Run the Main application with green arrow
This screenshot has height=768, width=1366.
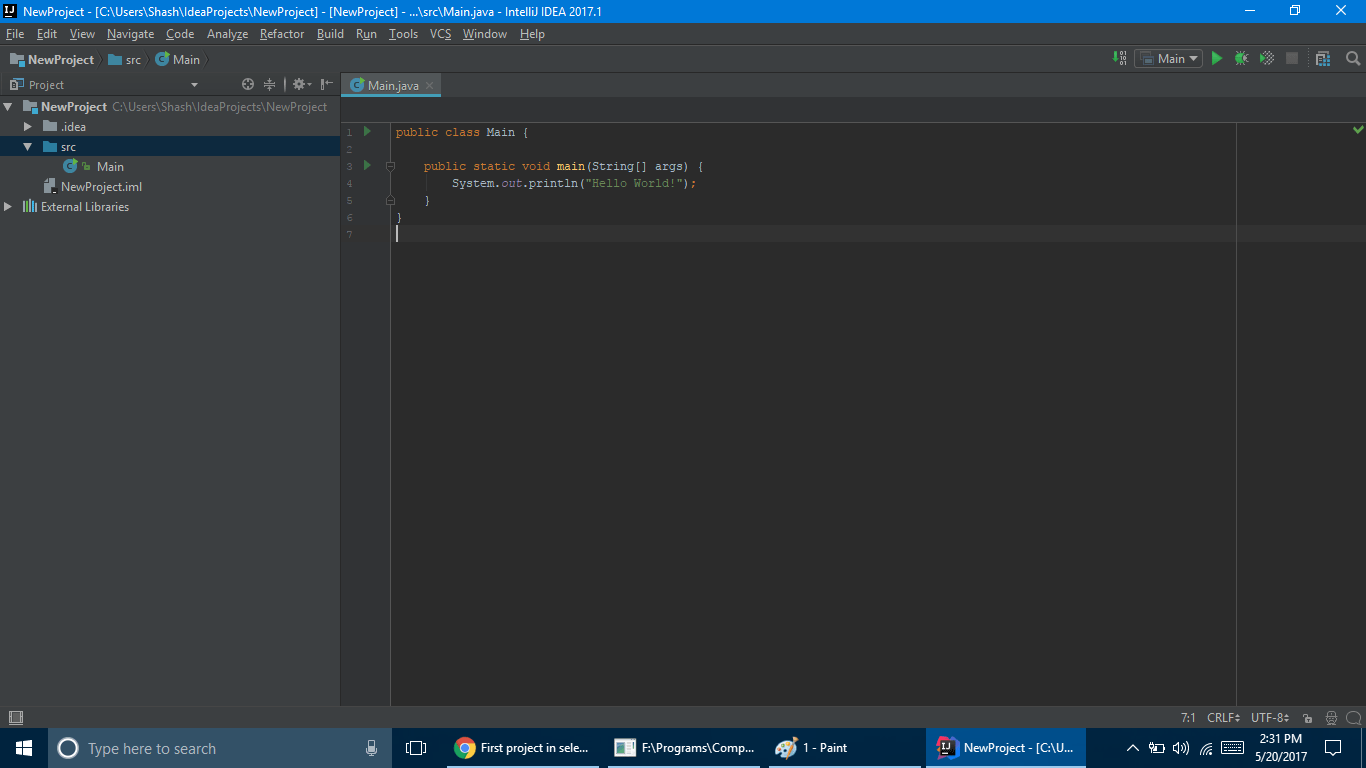pos(1216,58)
